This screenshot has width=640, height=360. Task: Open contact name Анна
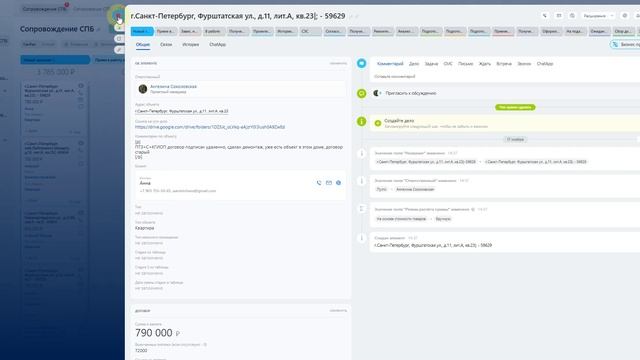(x=145, y=183)
